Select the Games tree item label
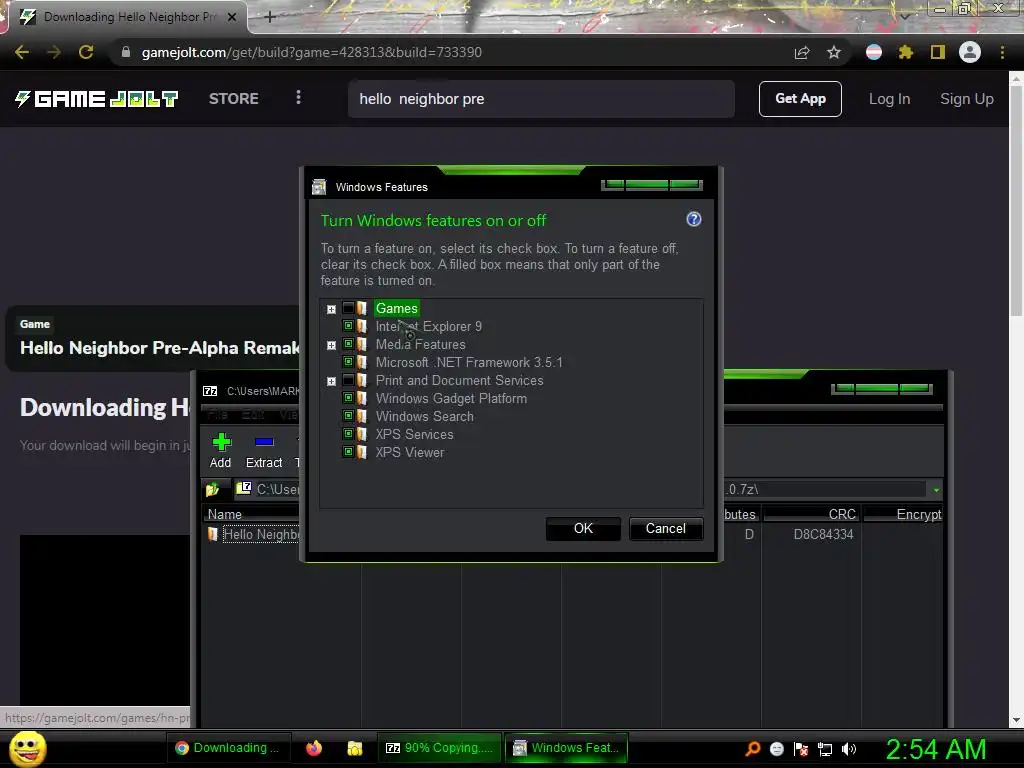The width and height of the screenshot is (1024, 768). tap(396, 308)
